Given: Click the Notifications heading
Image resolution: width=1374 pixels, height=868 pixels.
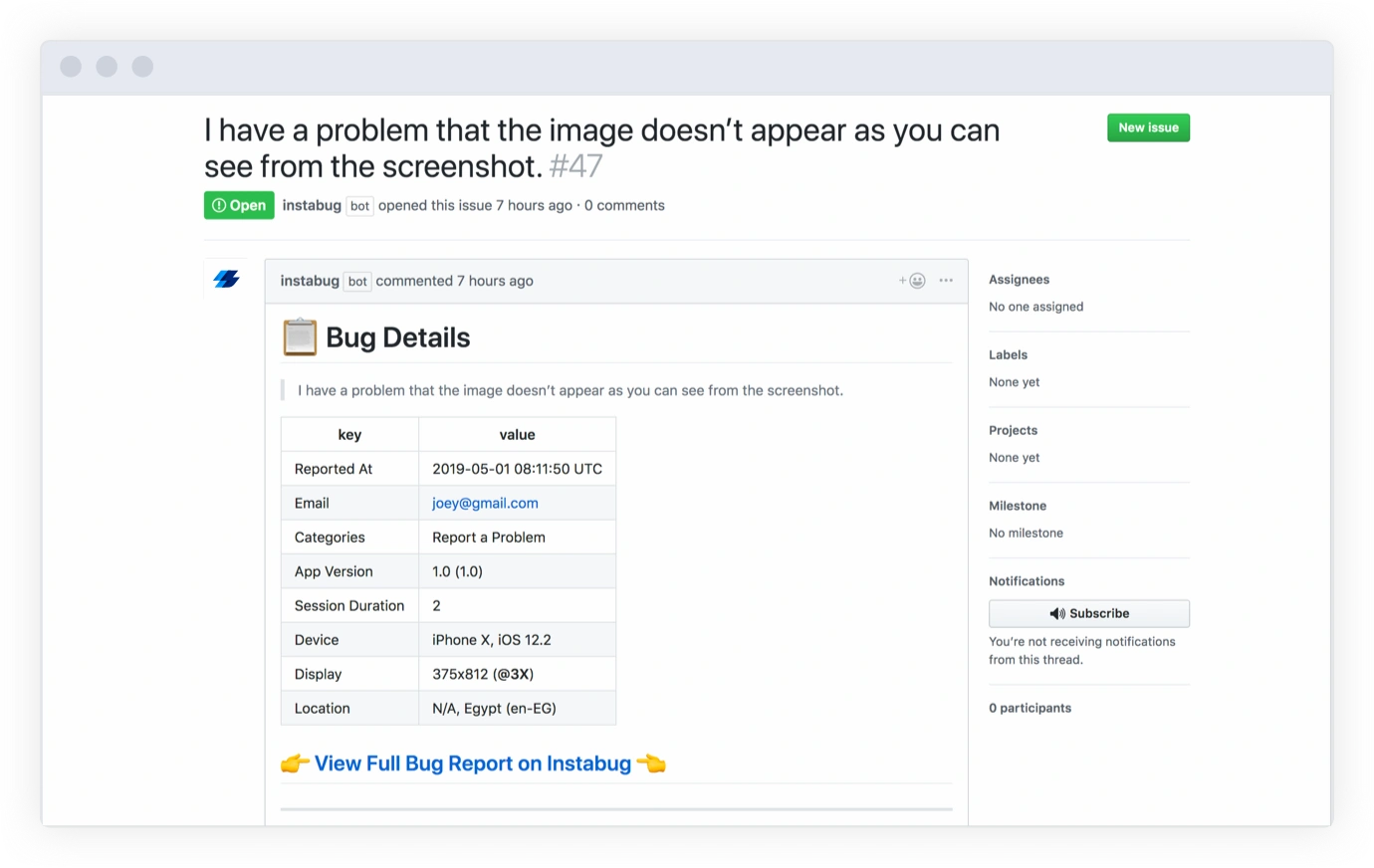Looking at the screenshot, I should coord(1027,581).
